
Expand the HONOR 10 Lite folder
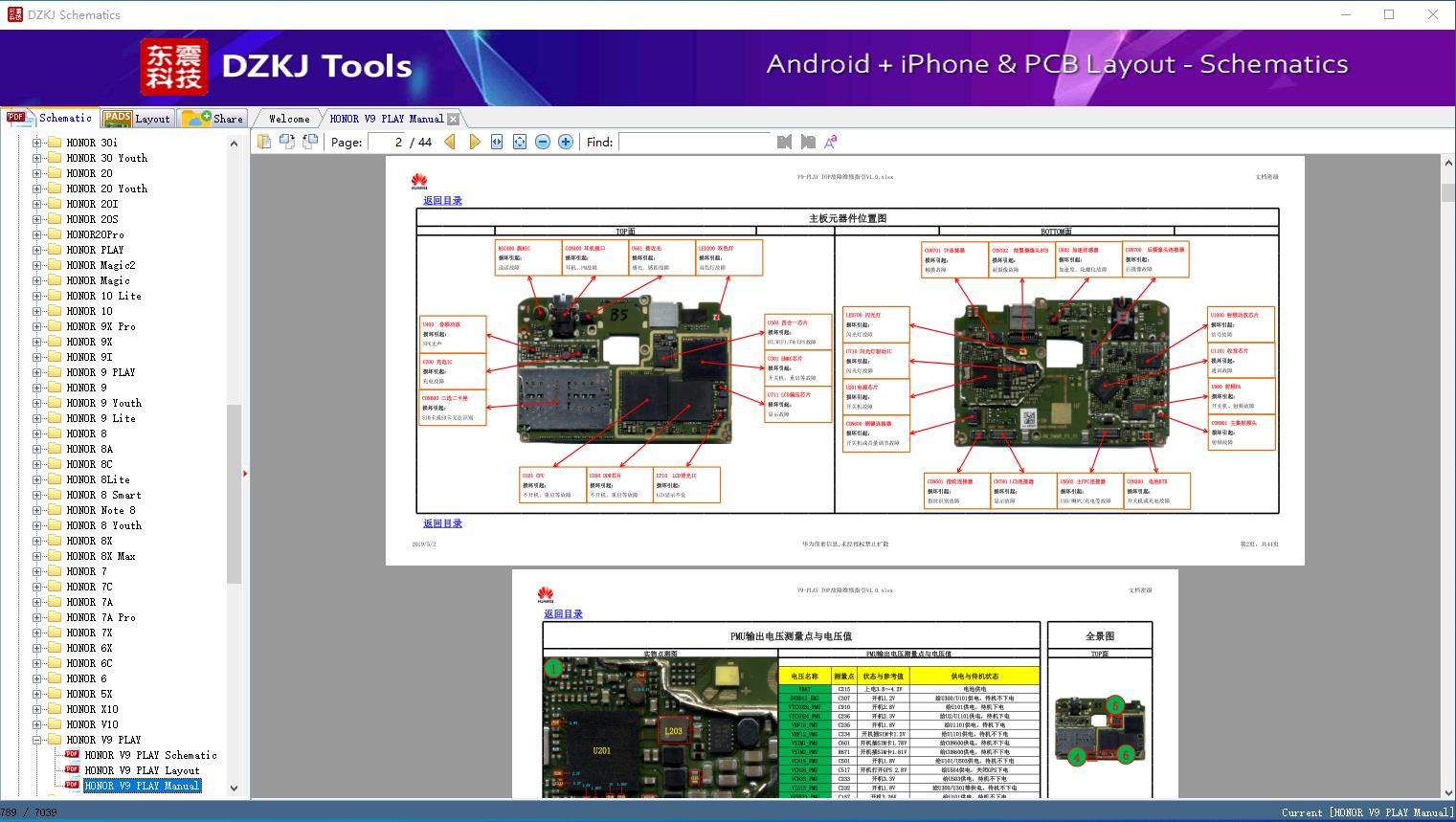37,296
